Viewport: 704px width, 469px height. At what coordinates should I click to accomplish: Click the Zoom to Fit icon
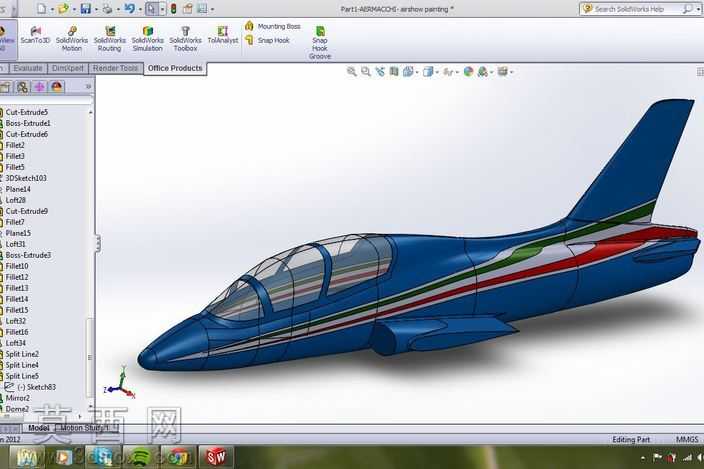(352, 72)
